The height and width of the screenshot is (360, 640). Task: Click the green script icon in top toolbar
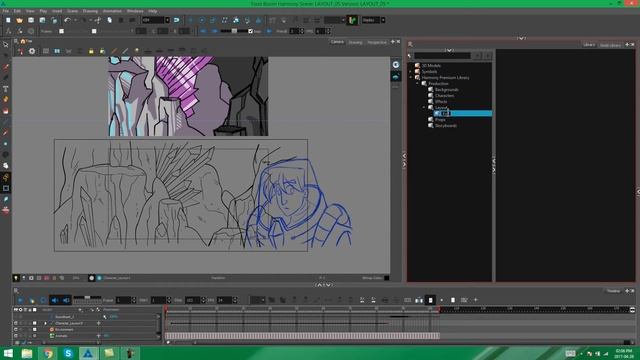pos(352,20)
